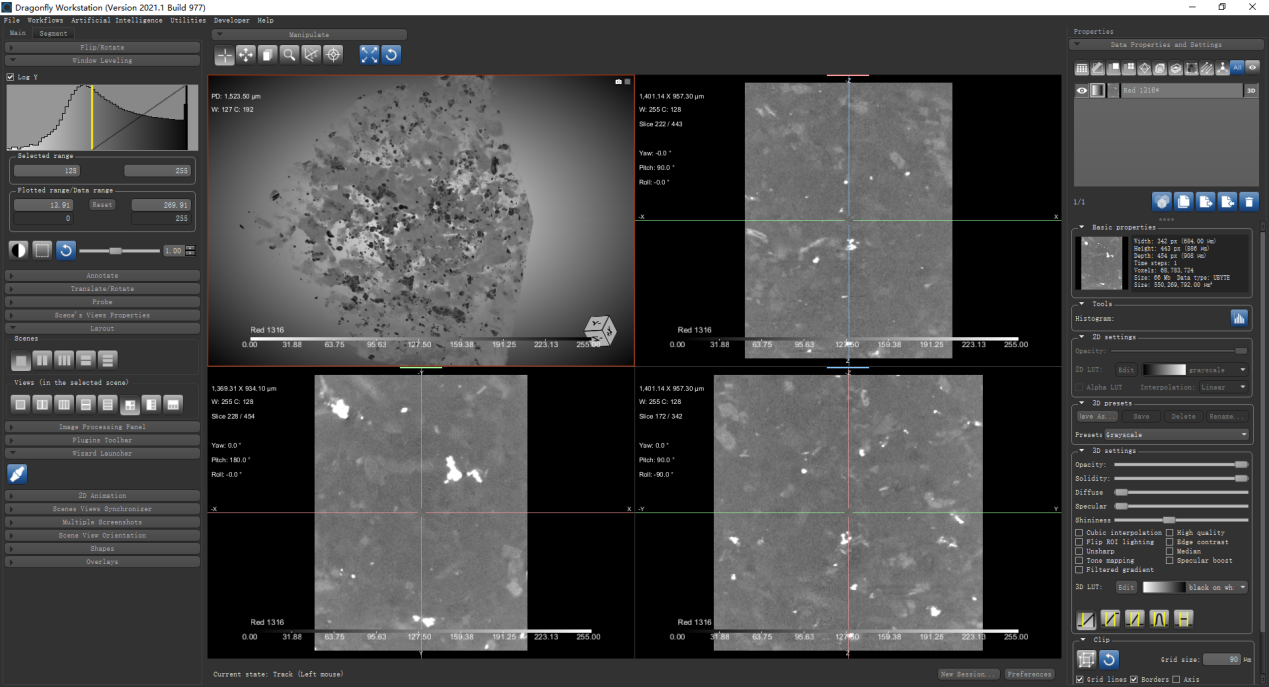The height and width of the screenshot is (687, 1269).
Task: Click the orientation cube in 3D view
Action: [x=600, y=329]
